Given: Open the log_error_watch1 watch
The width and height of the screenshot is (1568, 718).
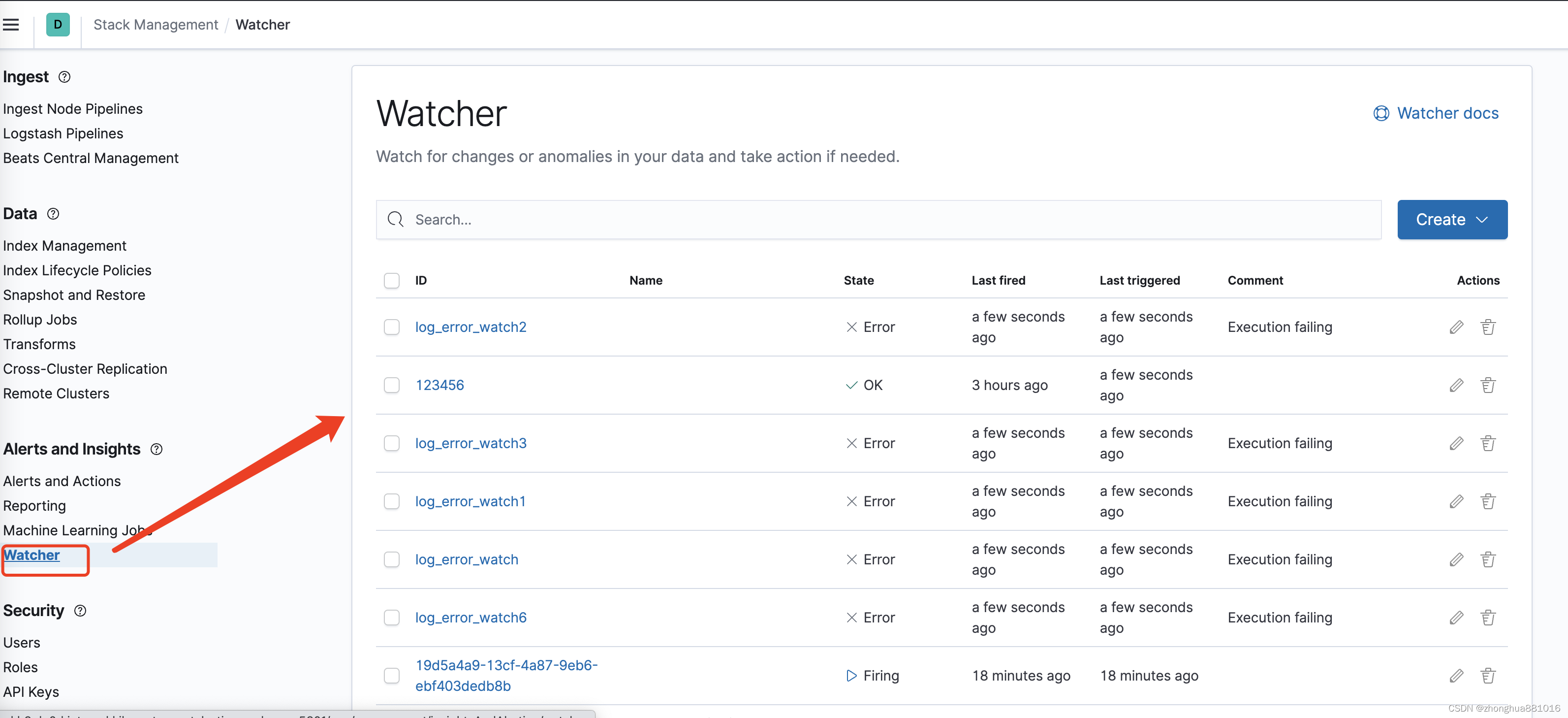Looking at the screenshot, I should tap(470, 501).
